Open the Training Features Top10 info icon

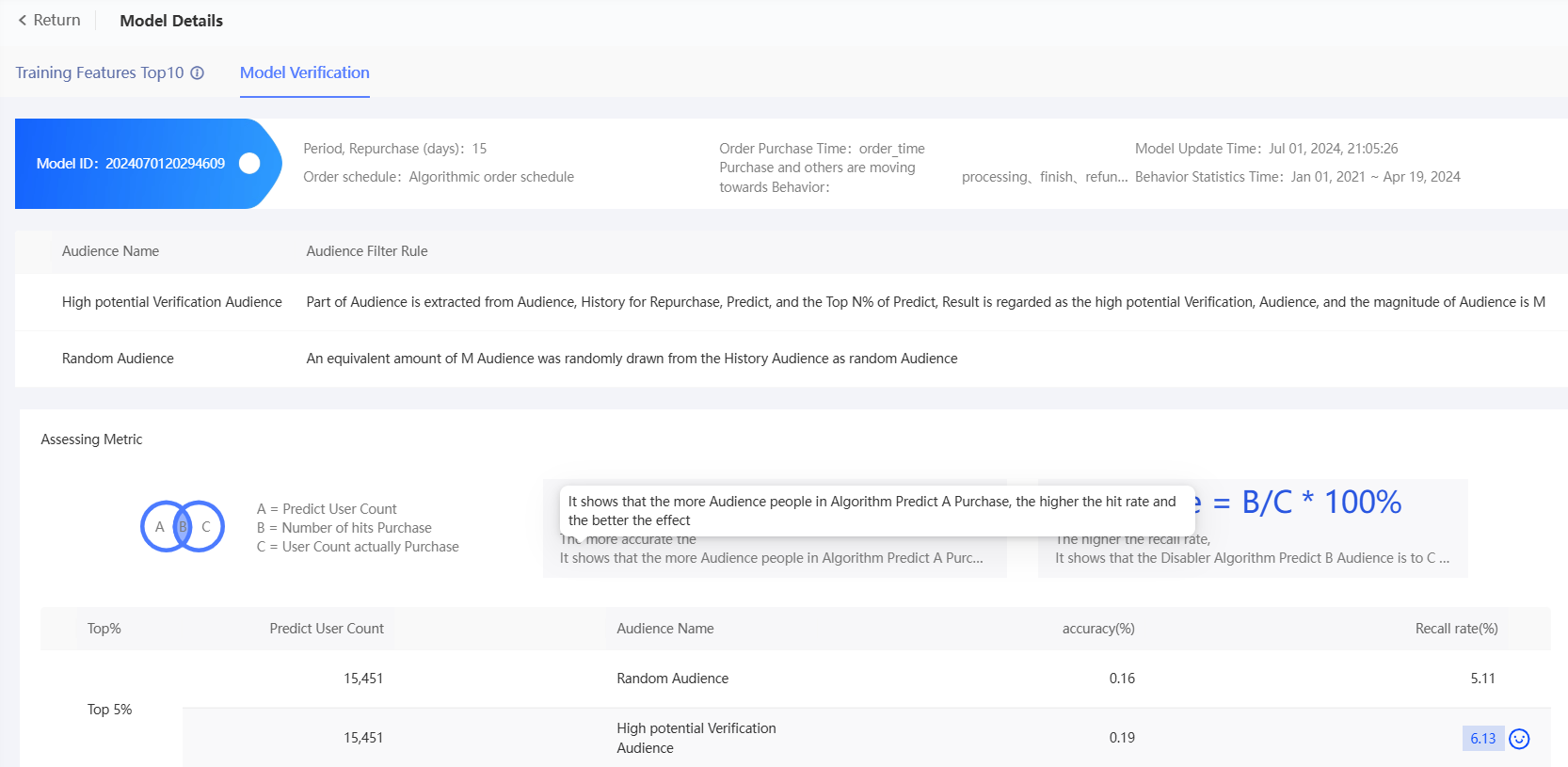coord(197,73)
